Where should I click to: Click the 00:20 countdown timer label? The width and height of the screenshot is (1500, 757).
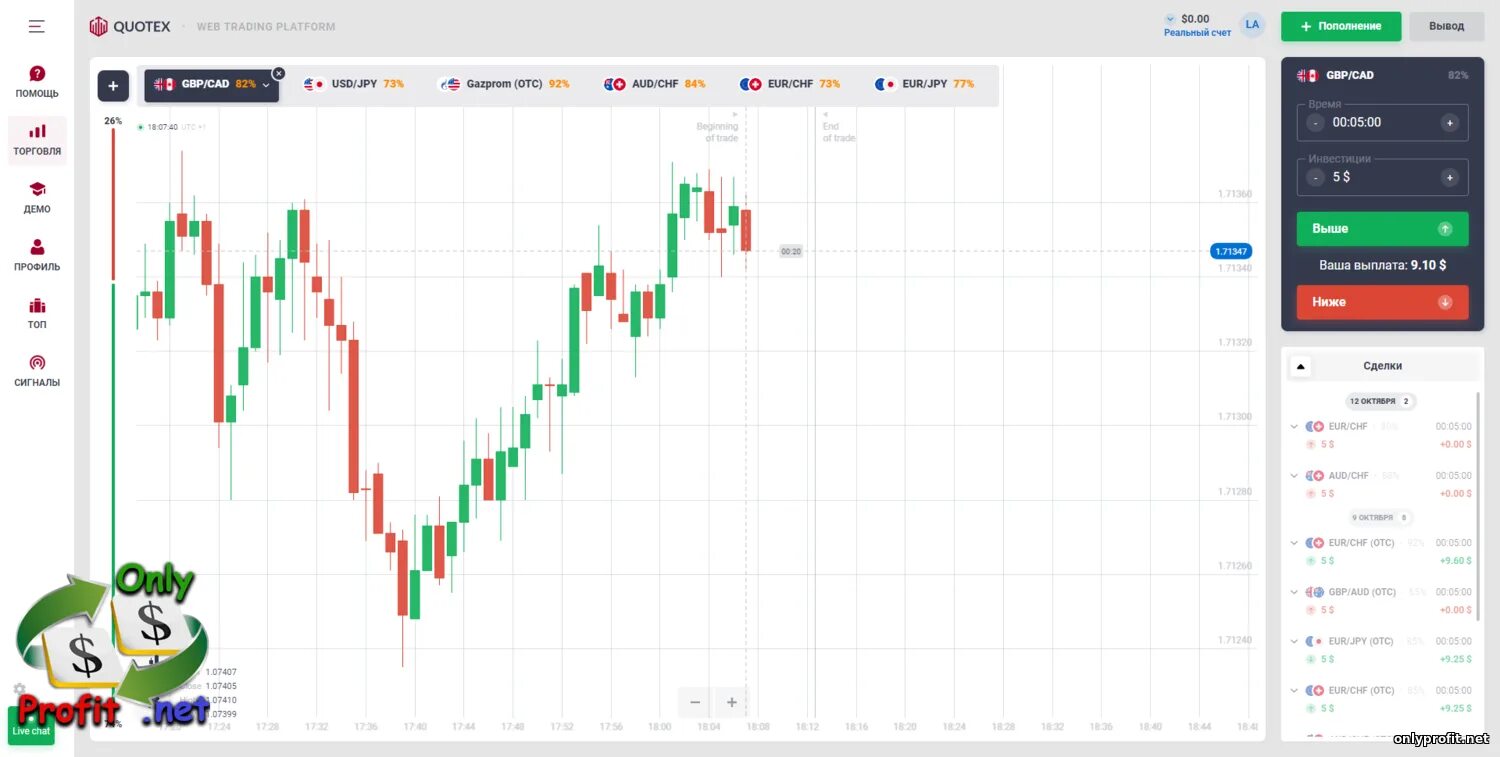[x=790, y=251]
